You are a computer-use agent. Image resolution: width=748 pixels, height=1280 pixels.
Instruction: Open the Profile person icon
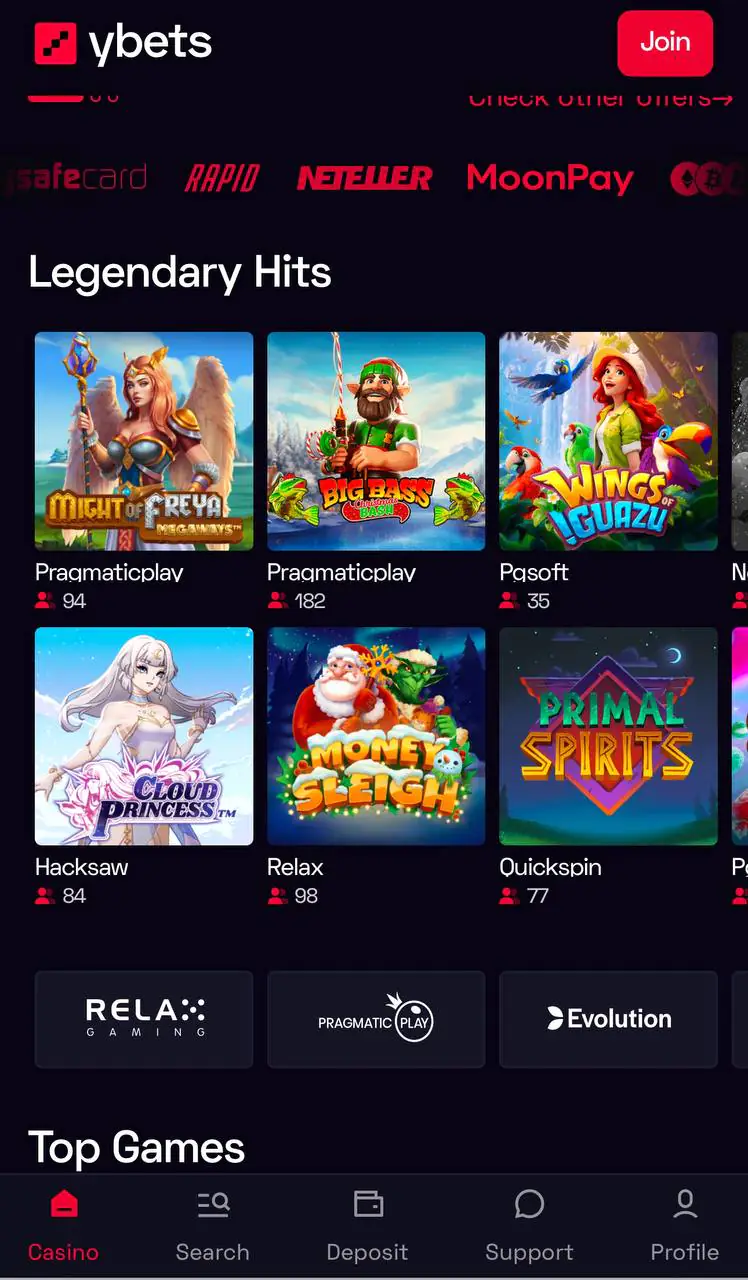tap(685, 1204)
